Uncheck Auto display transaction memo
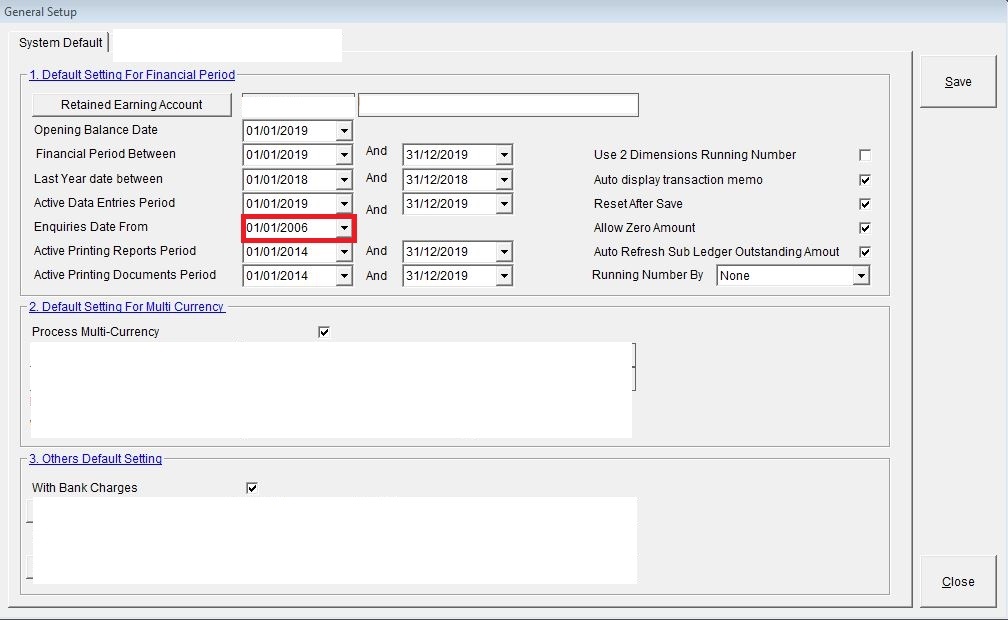The image size is (1008, 620). coord(865,180)
